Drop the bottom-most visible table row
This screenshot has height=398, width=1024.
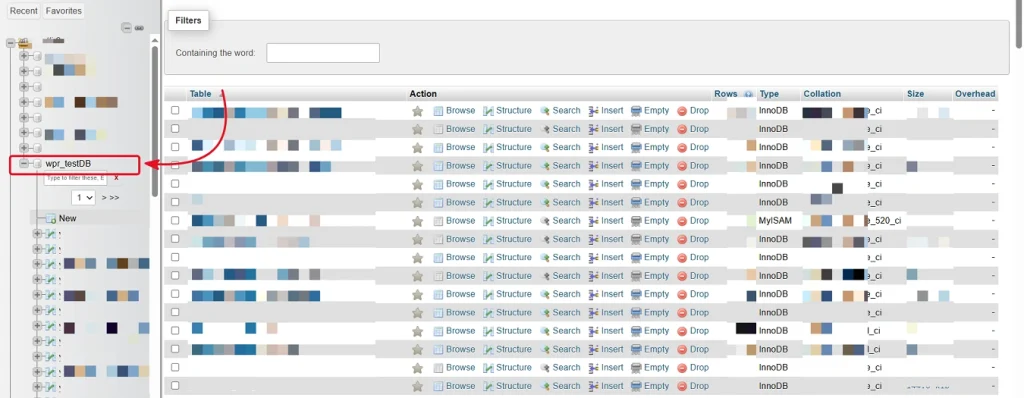pyautogui.click(x=693, y=386)
